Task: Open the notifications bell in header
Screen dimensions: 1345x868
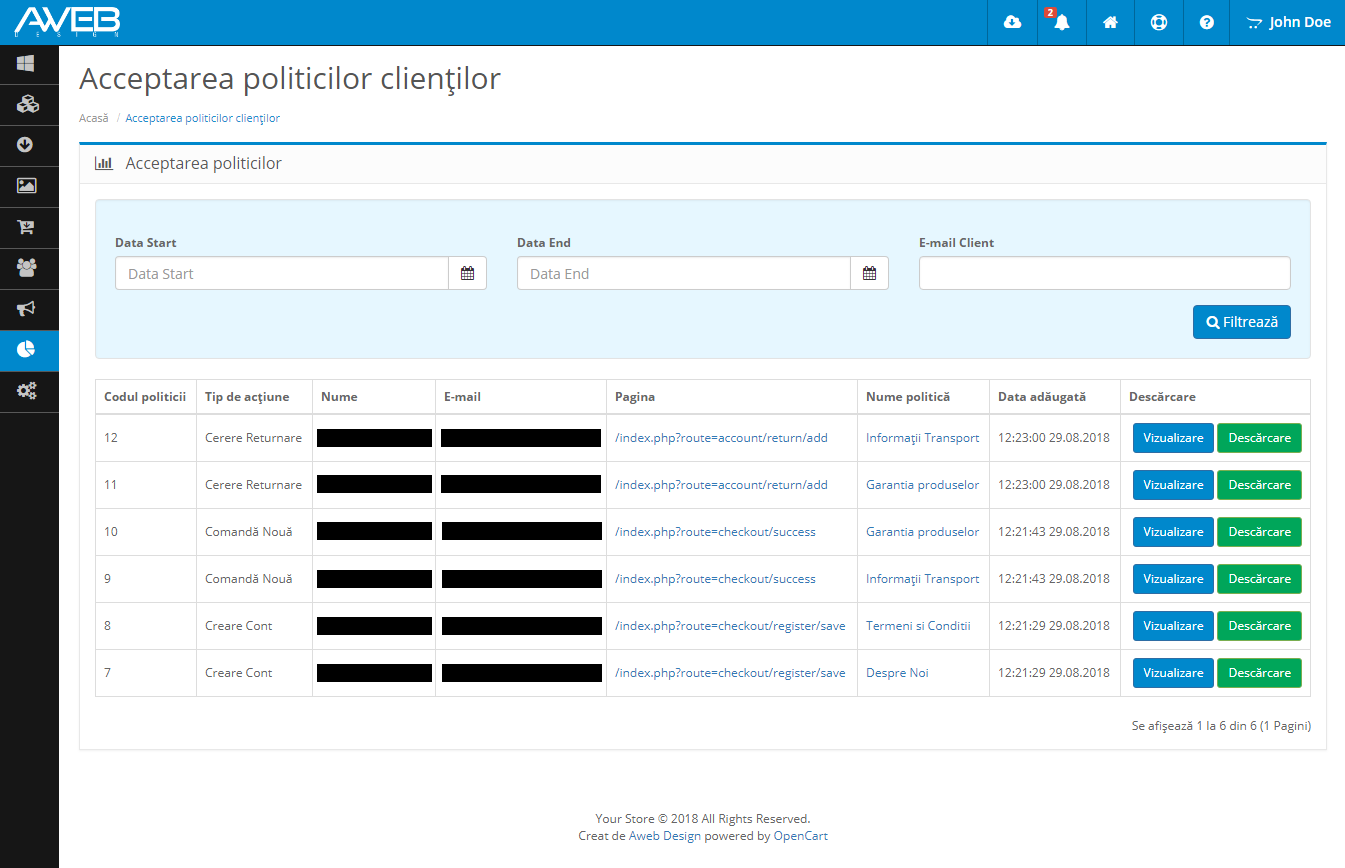Action: (x=1061, y=22)
